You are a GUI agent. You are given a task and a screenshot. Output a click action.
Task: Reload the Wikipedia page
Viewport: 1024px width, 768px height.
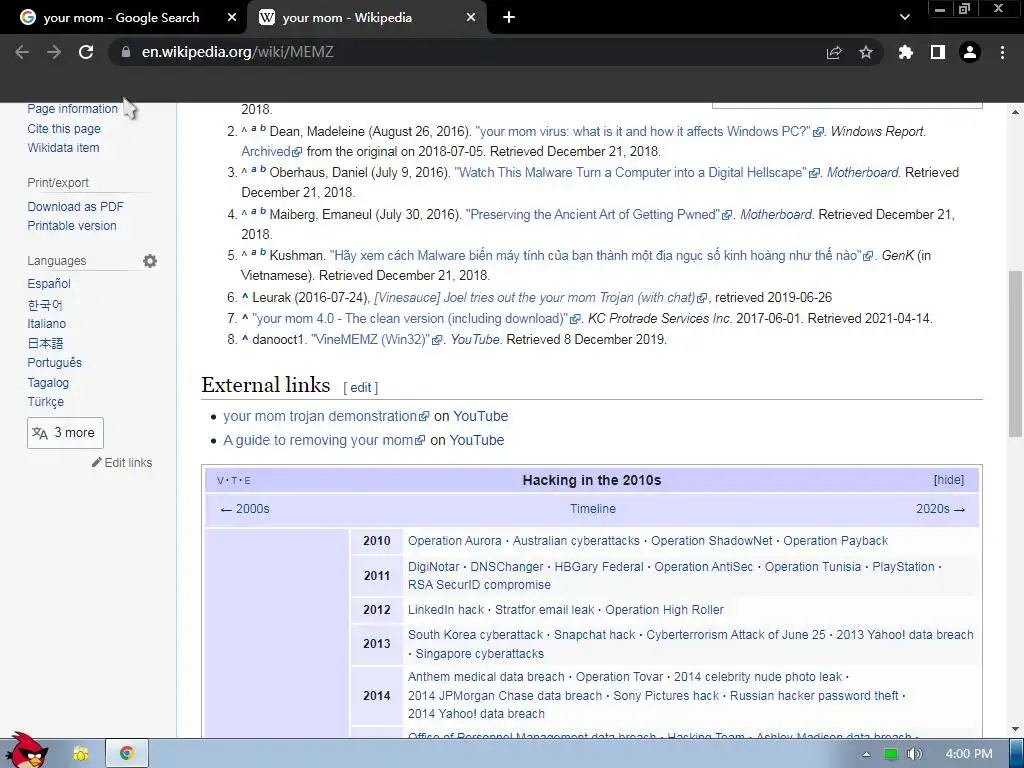[86, 52]
